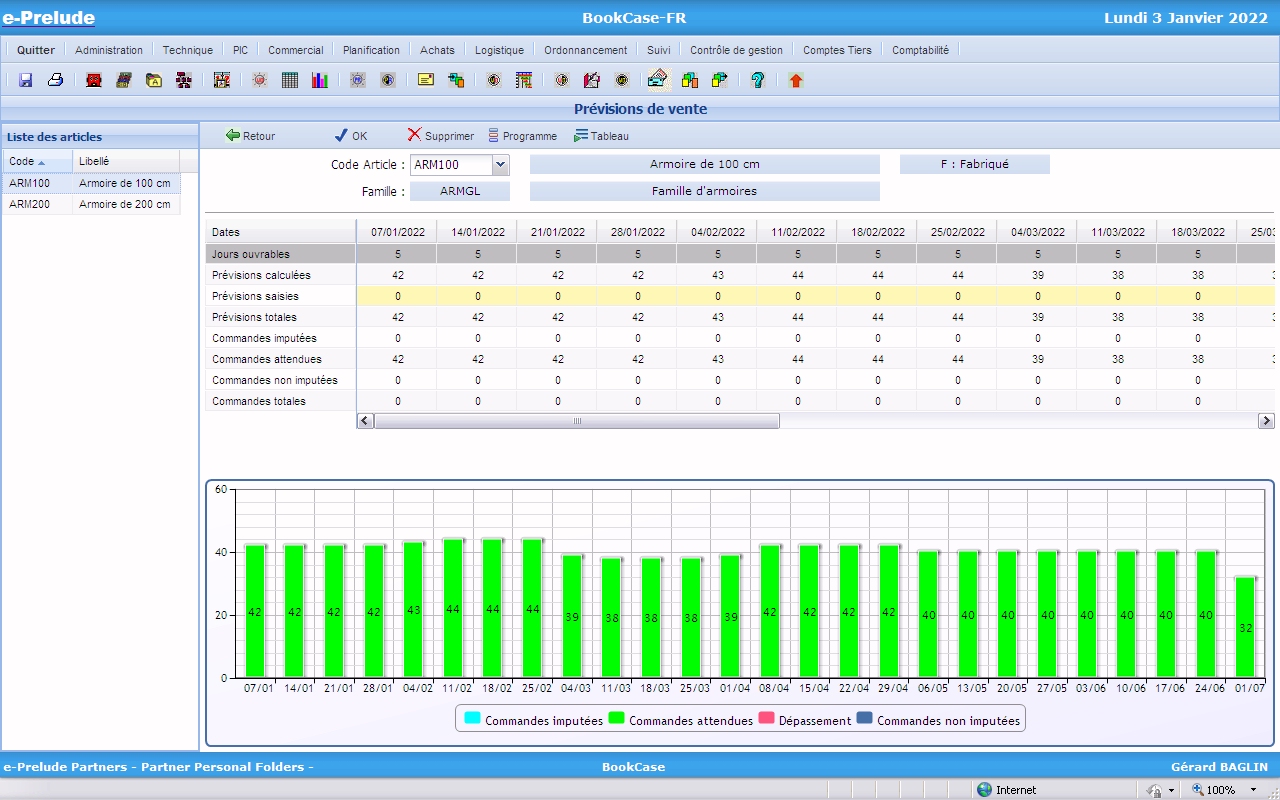Click the Supprimer delete button
This screenshot has width=1280, height=800.
(441, 136)
